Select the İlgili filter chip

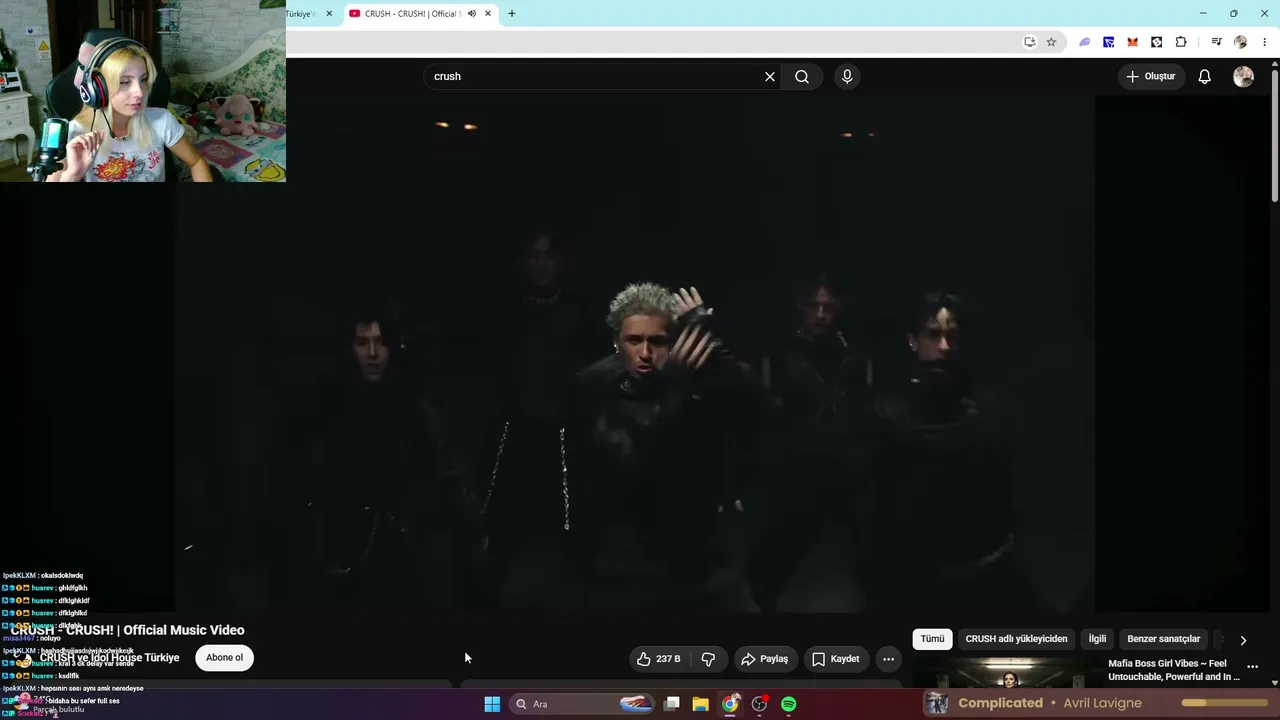[x=1097, y=639]
